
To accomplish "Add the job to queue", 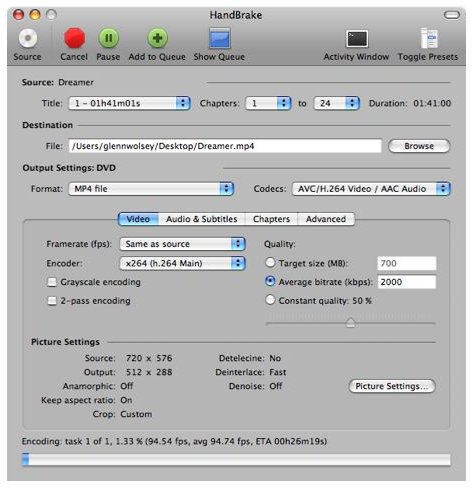I will [157, 38].
